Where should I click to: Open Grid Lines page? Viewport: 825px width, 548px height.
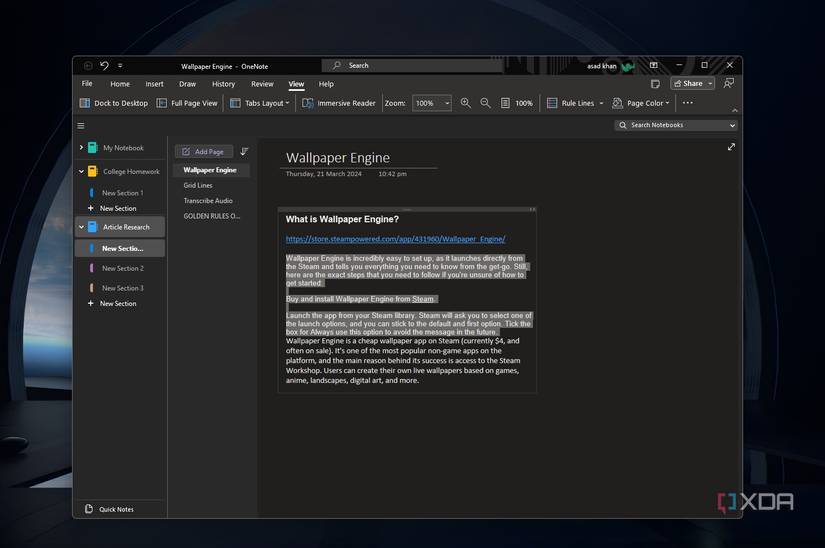point(198,185)
